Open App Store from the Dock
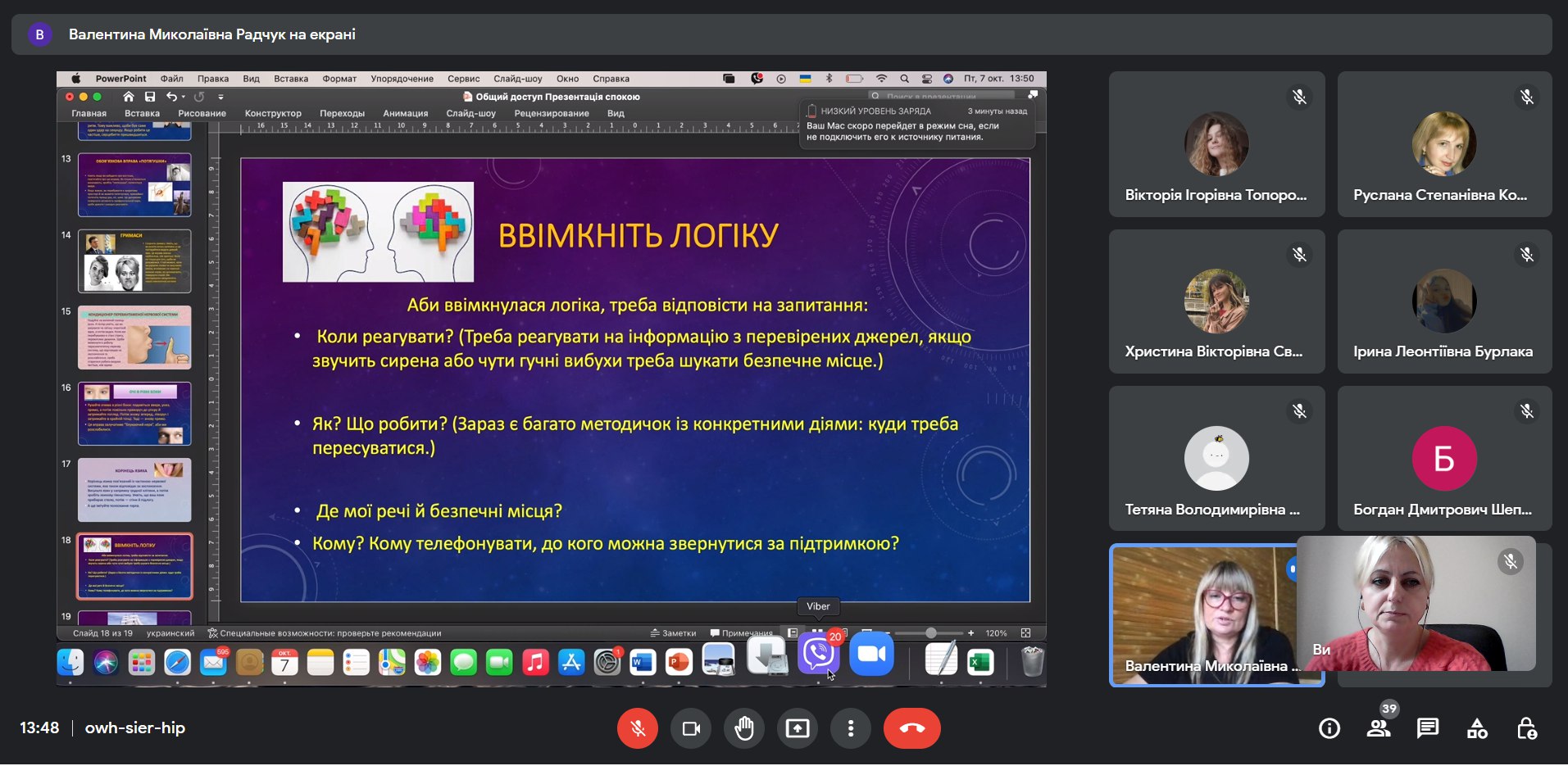 click(570, 662)
